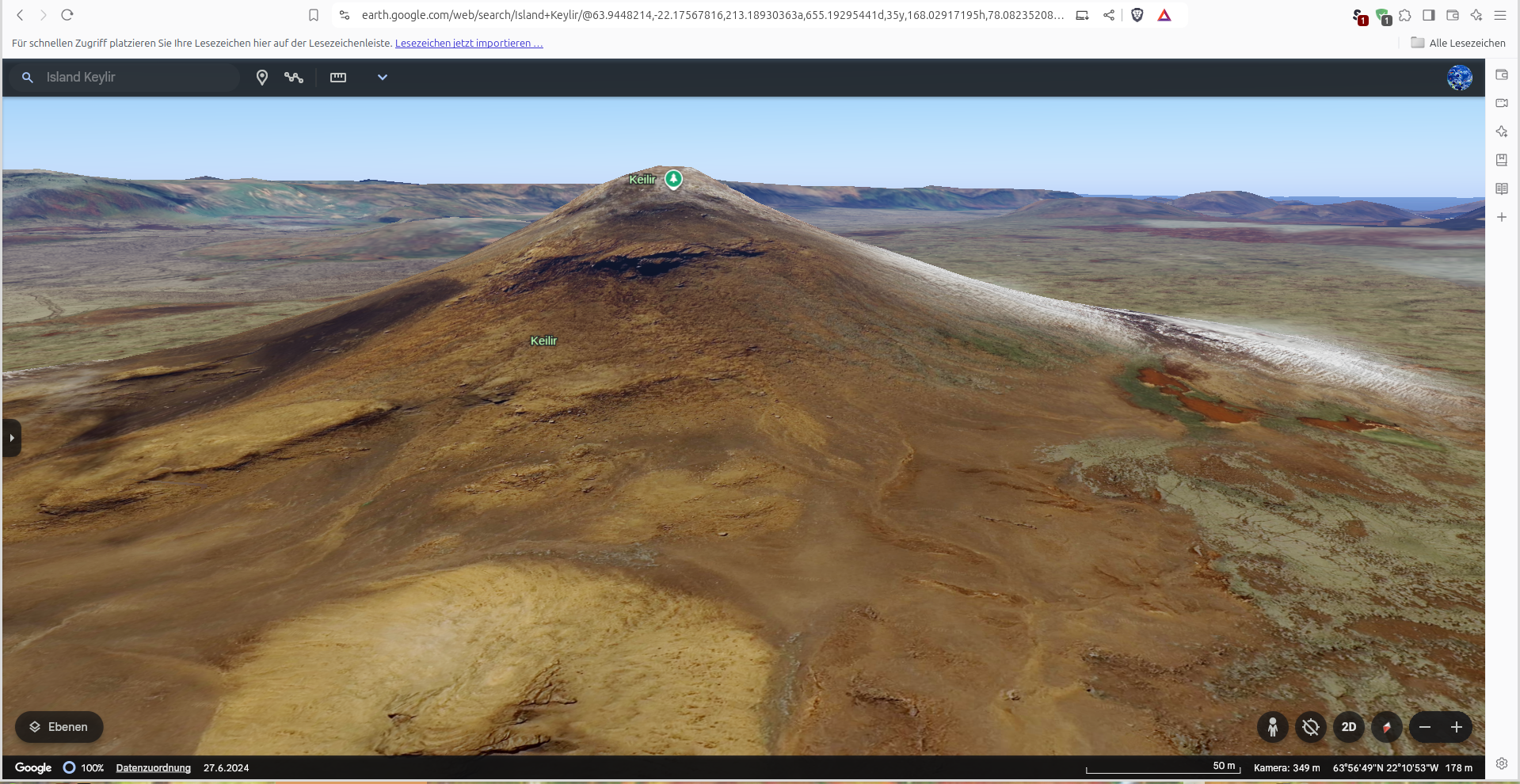1520x784 pixels.
Task: Open the sidebar settings gear
Action: pyautogui.click(x=1502, y=763)
